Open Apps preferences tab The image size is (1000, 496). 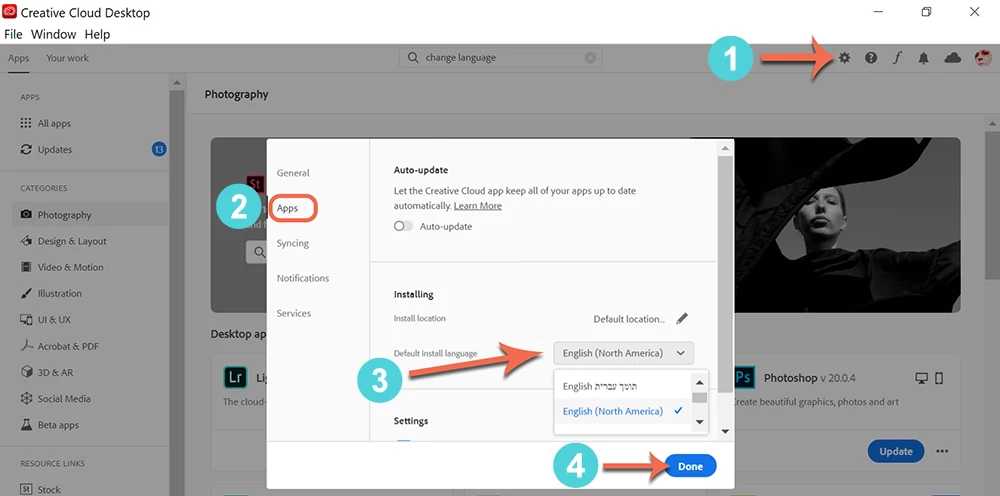pyautogui.click(x=288, y=208)
